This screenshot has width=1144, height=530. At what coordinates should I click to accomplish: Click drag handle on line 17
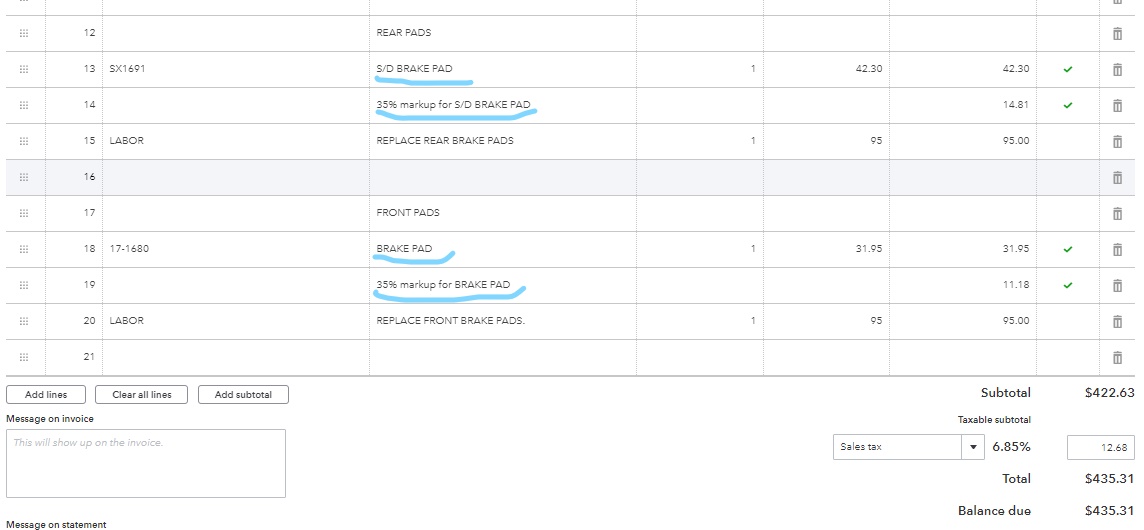(24, 213)
